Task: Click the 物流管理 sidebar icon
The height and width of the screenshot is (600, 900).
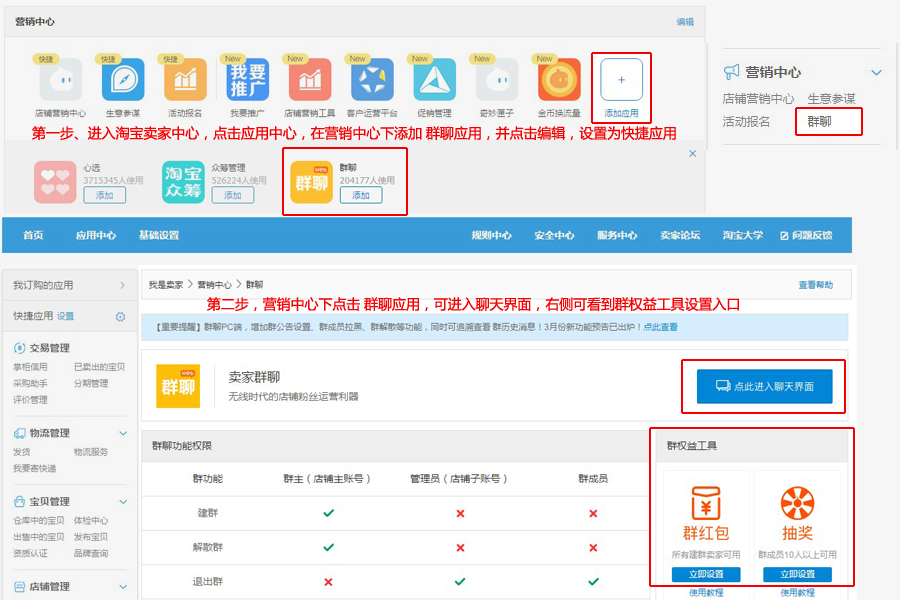Action: coord(19,433)
